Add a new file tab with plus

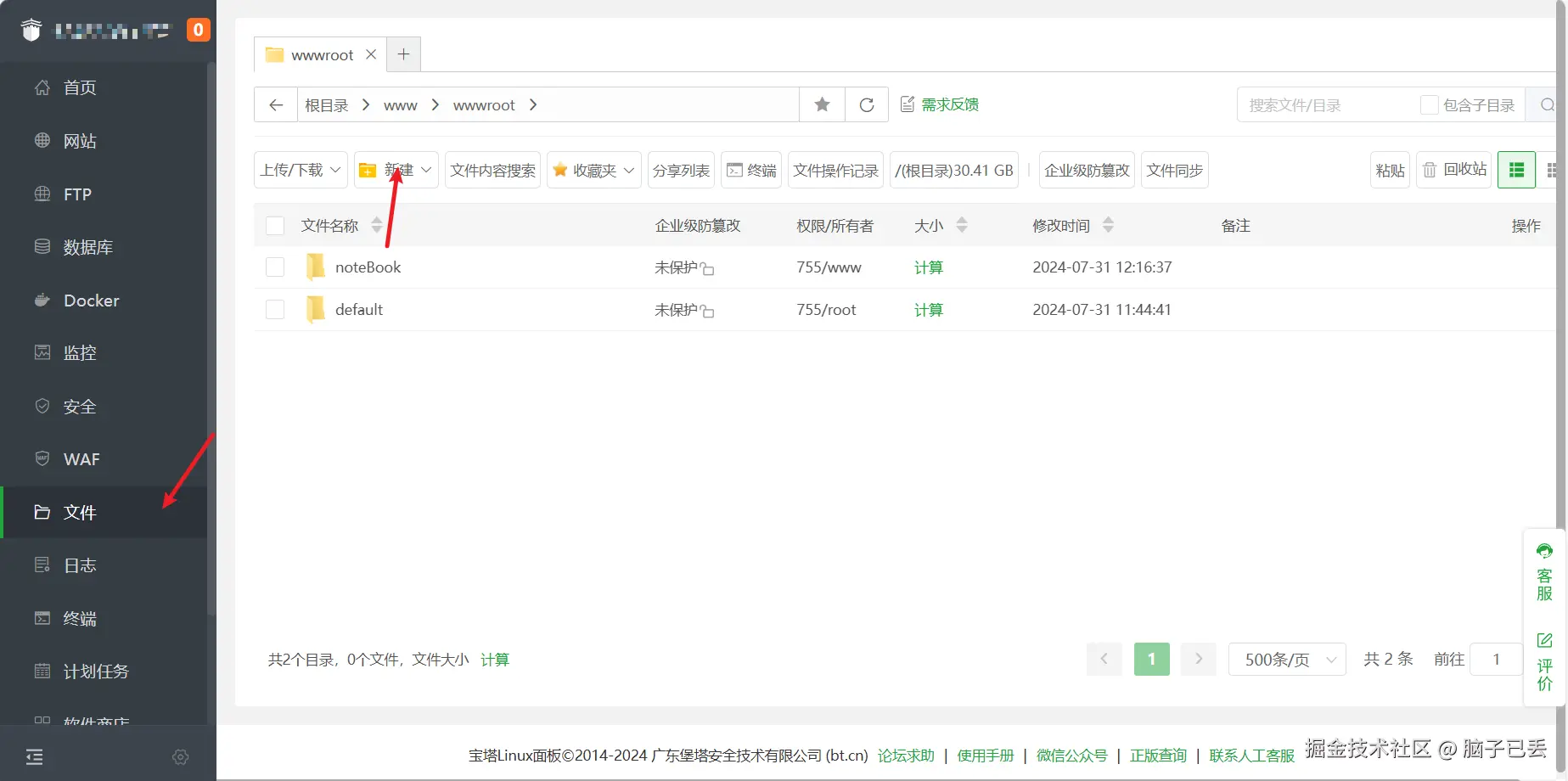pyautogui.click(x=403, y=54)
